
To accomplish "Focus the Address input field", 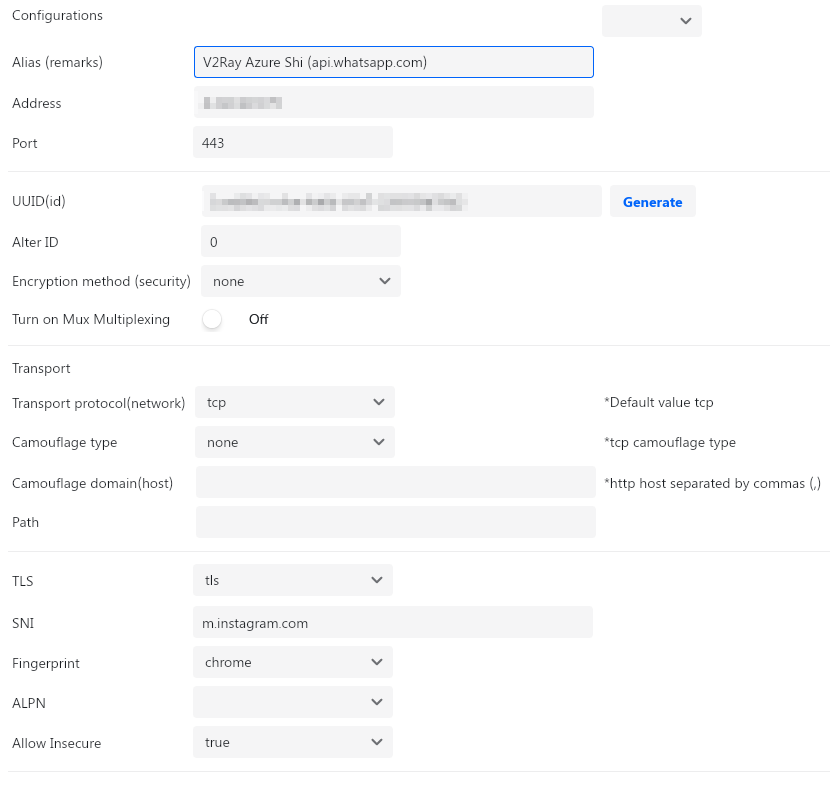I will (393, 102).
